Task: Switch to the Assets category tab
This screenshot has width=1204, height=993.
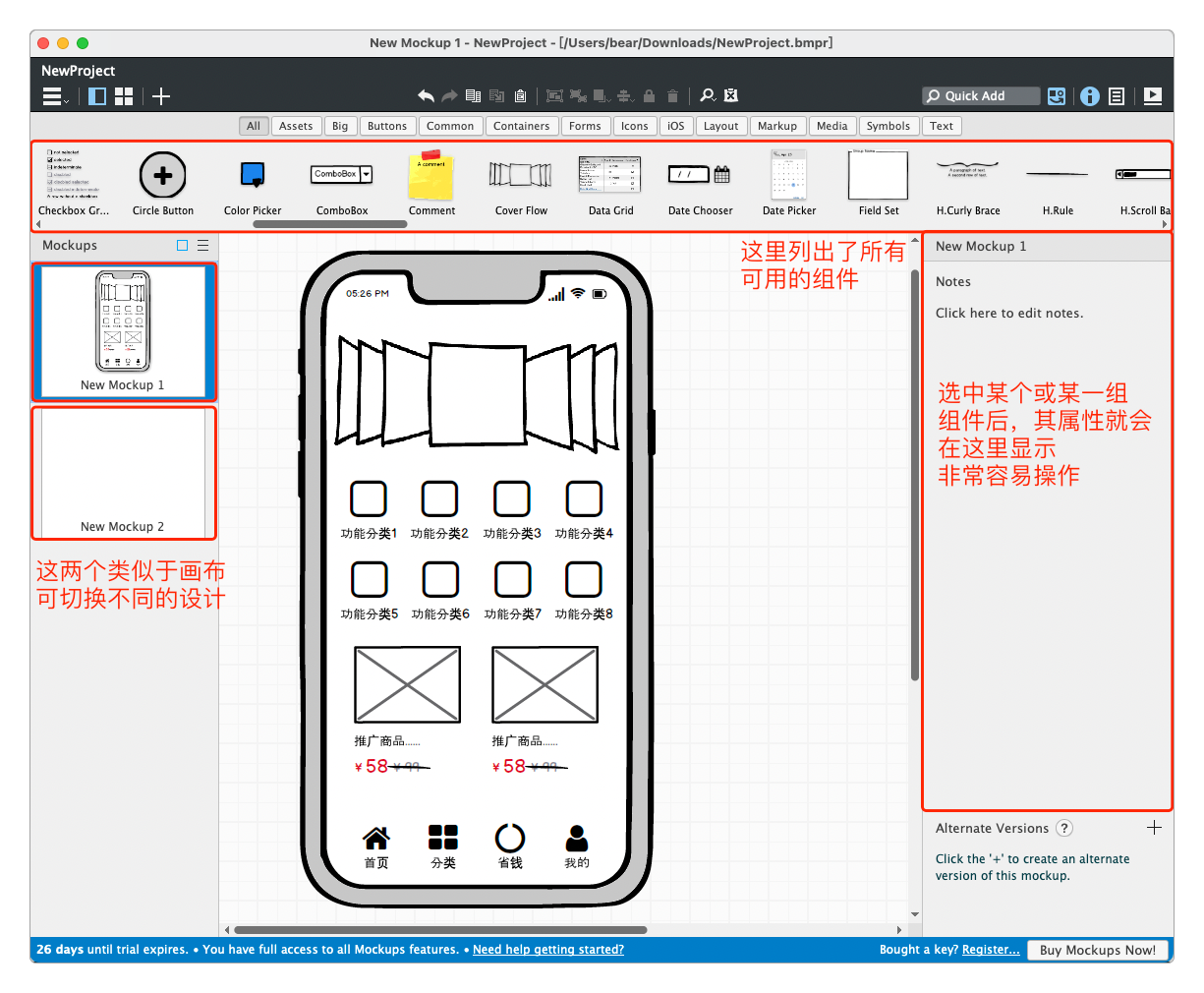Action: coord(296,126)
